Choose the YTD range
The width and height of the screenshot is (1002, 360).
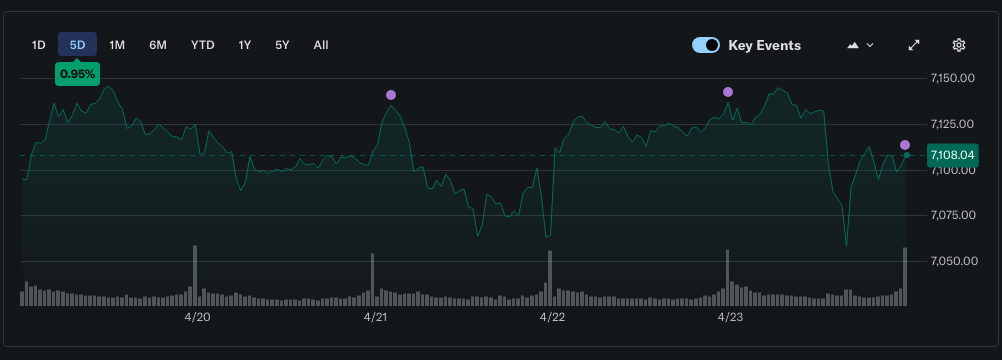203,45
